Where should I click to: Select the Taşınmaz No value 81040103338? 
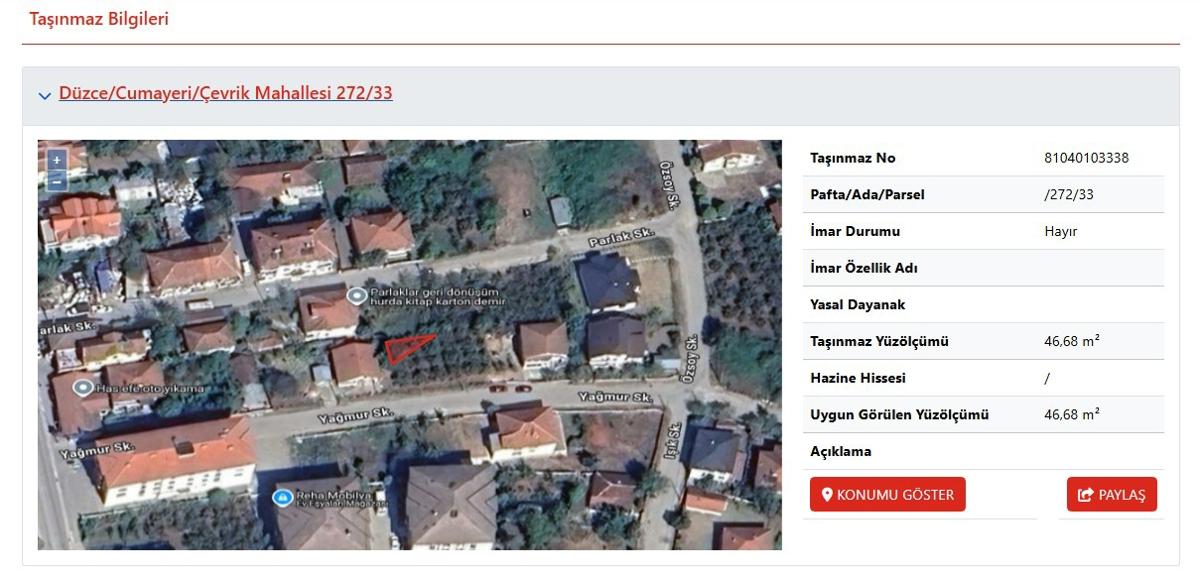(1086, 158)
